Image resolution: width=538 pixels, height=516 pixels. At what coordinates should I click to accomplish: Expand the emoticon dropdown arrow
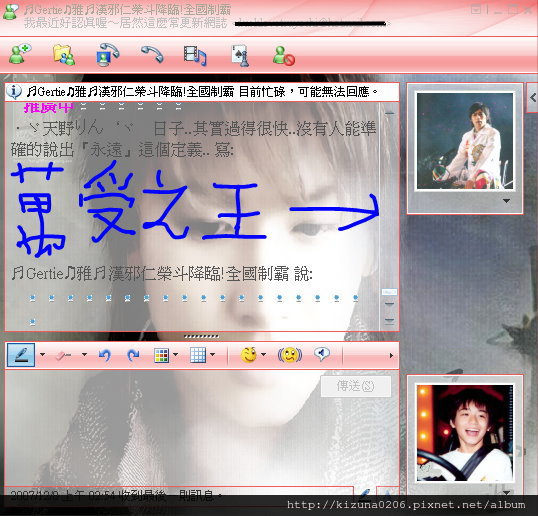[x=264, y=354]
